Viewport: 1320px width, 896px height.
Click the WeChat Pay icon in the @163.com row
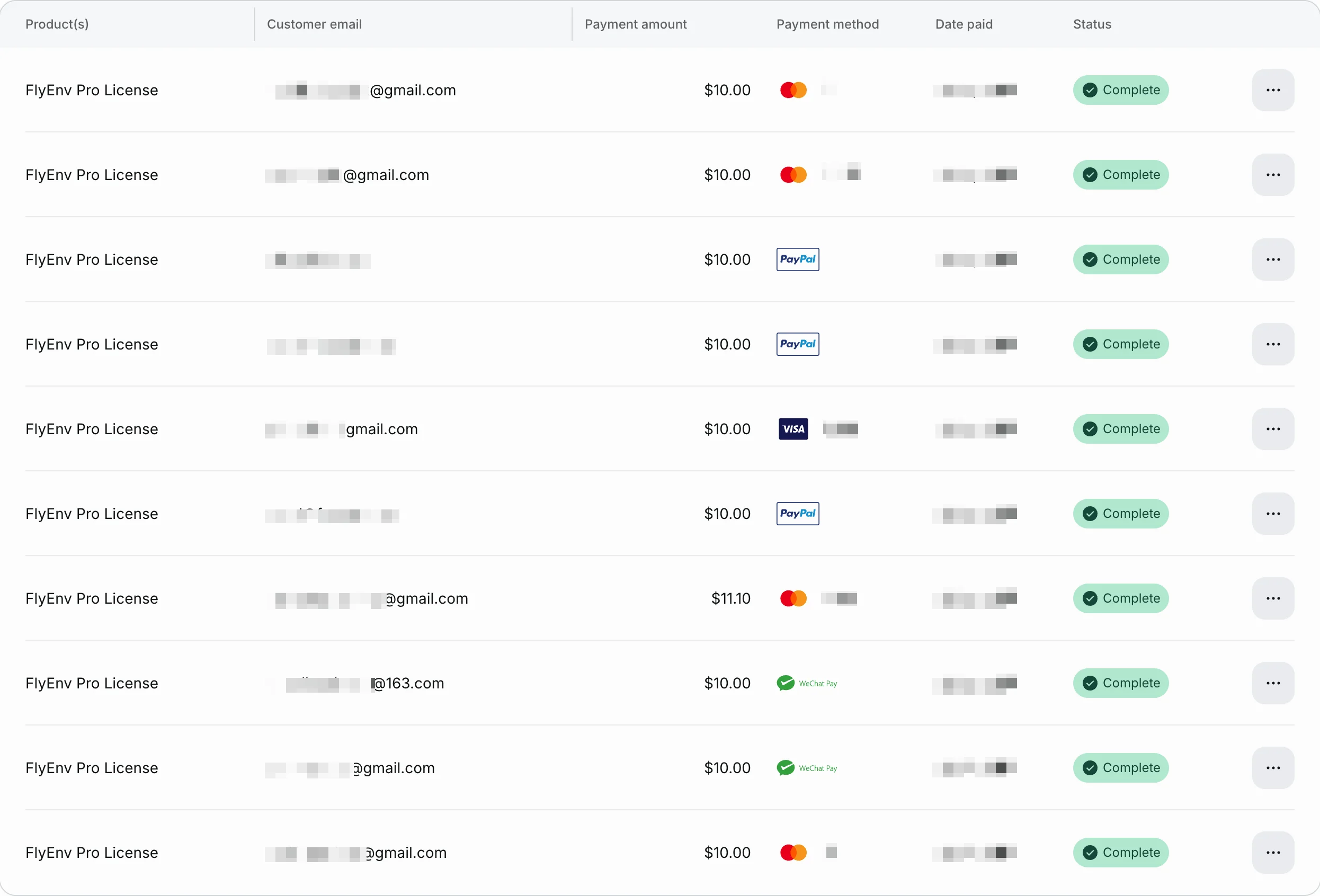pyautogui.click(x=807, y=683)
